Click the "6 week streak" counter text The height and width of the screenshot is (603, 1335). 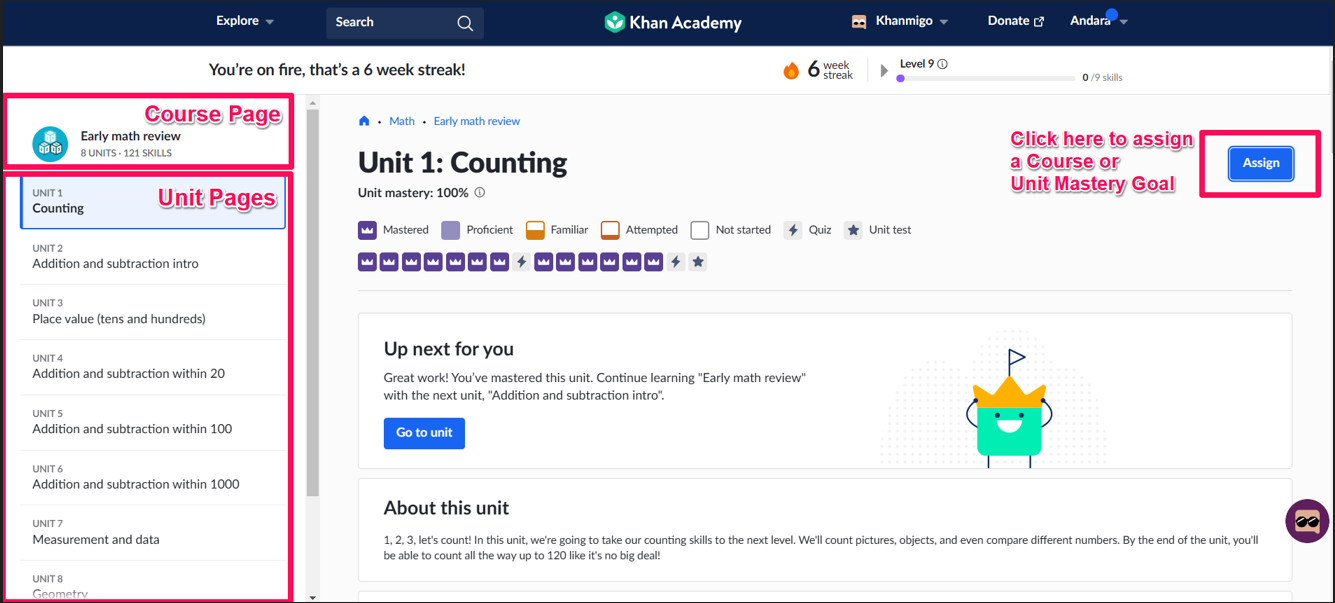tap(830, 70)
